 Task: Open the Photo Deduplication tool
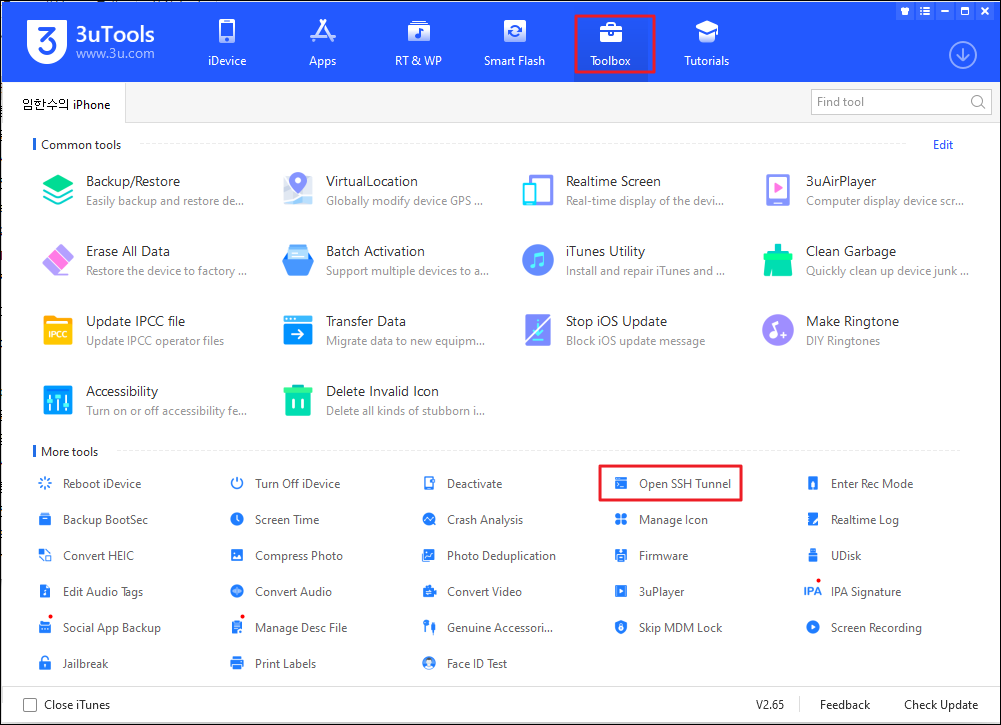[489, 555]
